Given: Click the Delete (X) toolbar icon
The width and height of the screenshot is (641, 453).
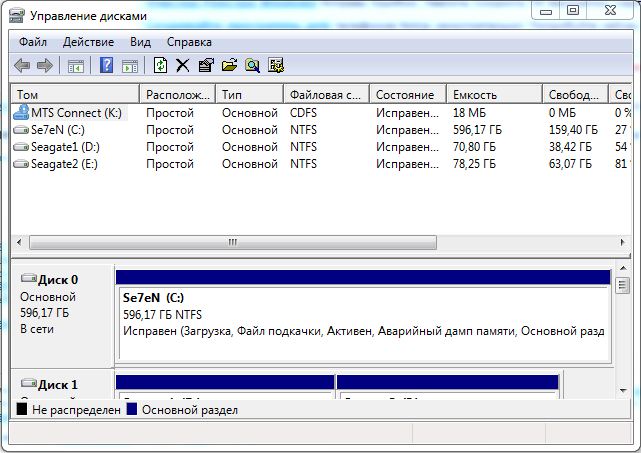Looking at the screenshot, I should click(x=183, y=66).
